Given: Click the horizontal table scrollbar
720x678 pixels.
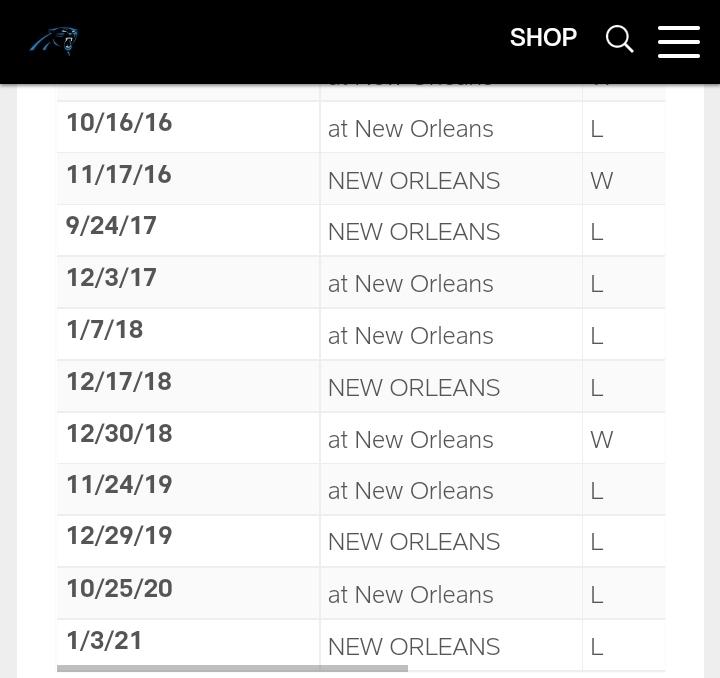Looking at the screenshot, I should [x=232, y=668].
